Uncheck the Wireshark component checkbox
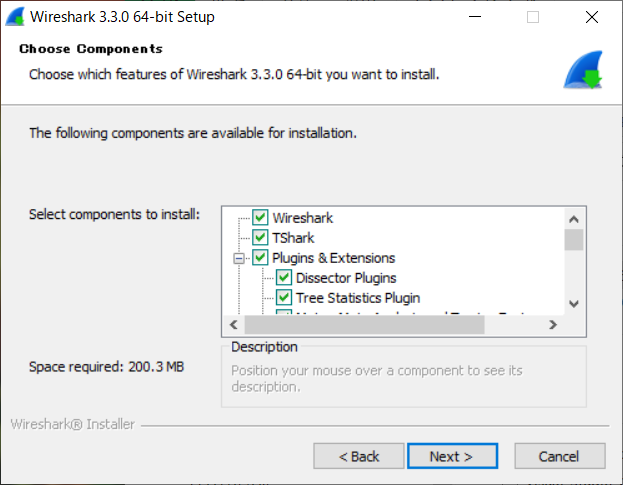Screen dimensions: 623x485 click(260, 218)
